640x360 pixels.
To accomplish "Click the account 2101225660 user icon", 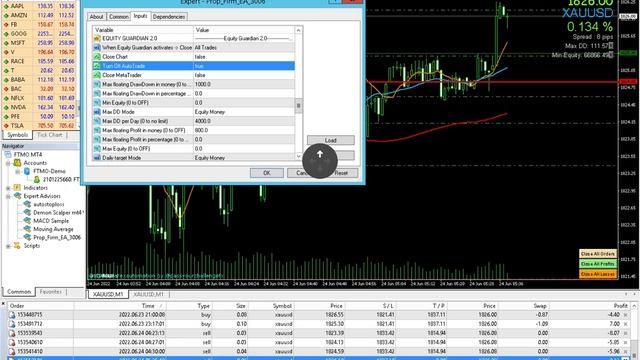I will point(37,180).
